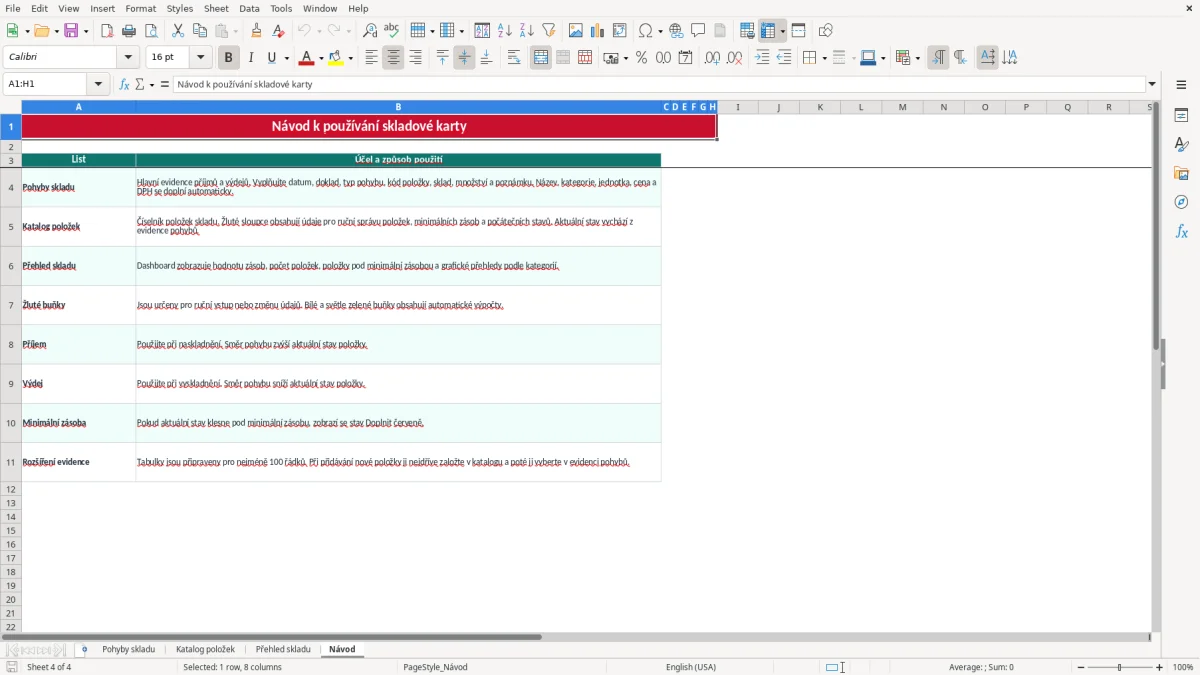Open Format menu
1200x675 pixels.
[x=141, y=8]
